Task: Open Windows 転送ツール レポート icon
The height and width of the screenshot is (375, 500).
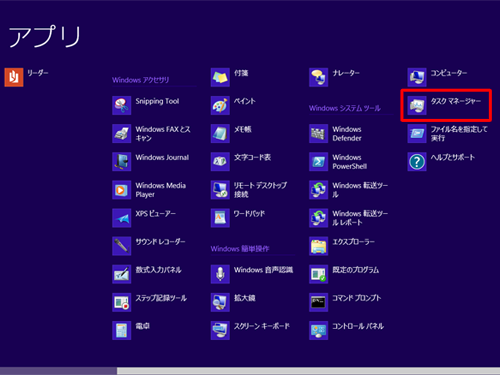Action: 318,218
